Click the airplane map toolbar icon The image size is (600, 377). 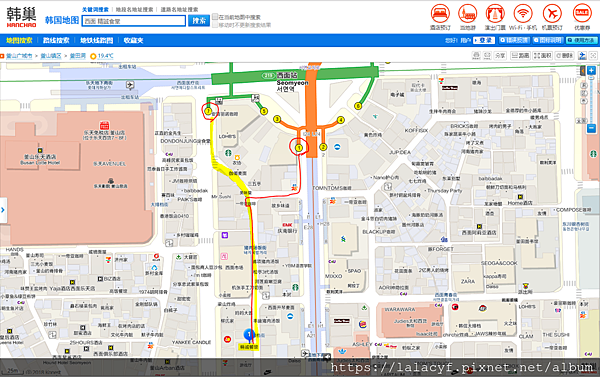point(582,55)
